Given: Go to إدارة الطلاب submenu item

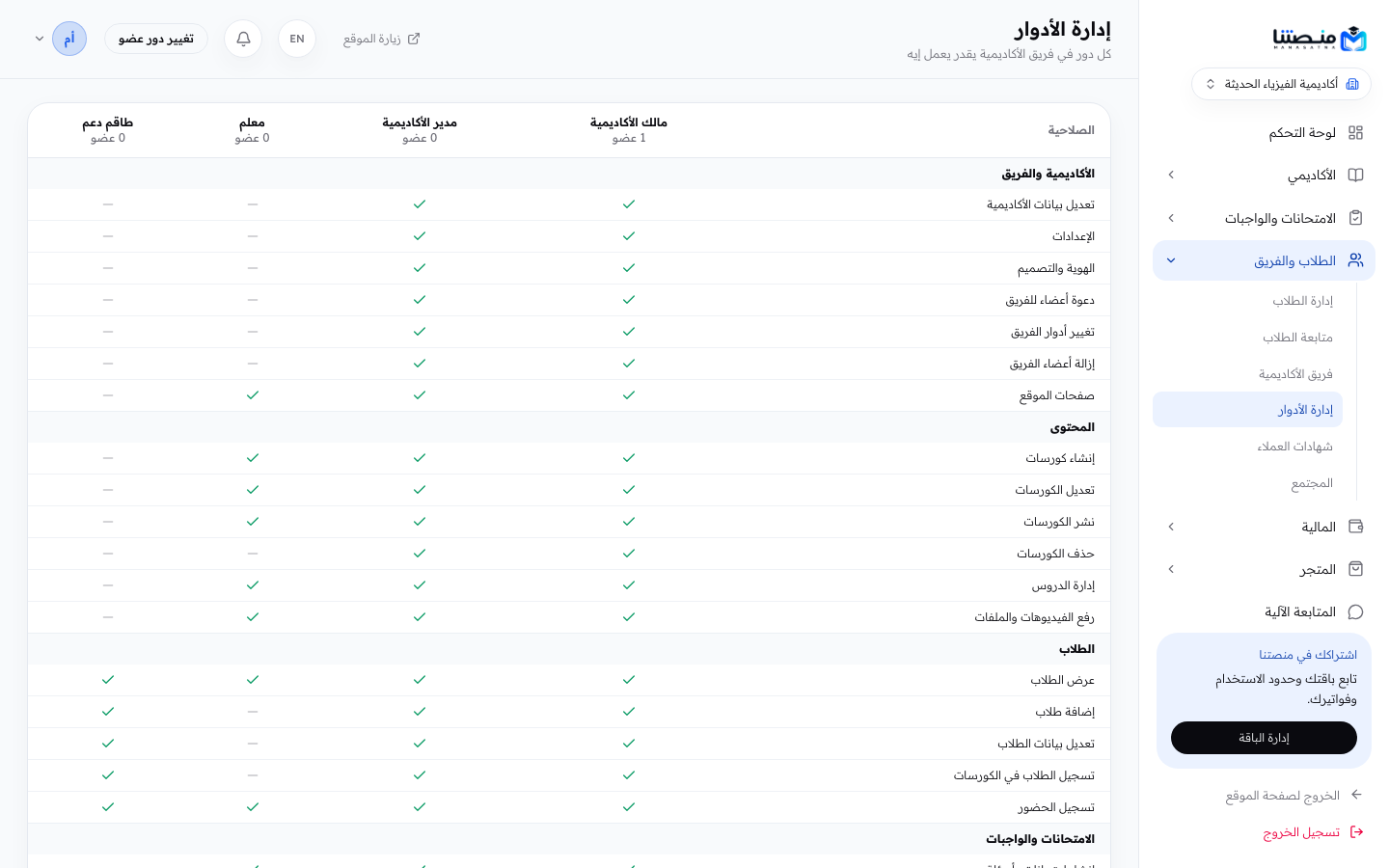Looking at the screenshot, I should click(1248, 301).
